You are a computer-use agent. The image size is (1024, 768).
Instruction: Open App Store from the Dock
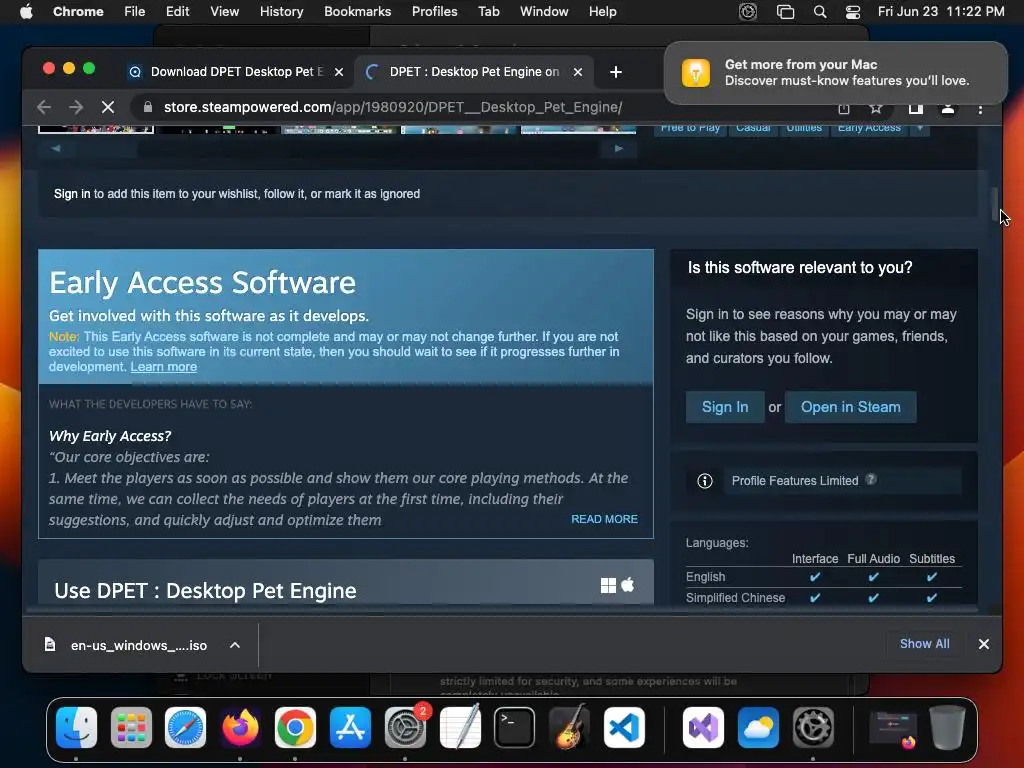350,727
